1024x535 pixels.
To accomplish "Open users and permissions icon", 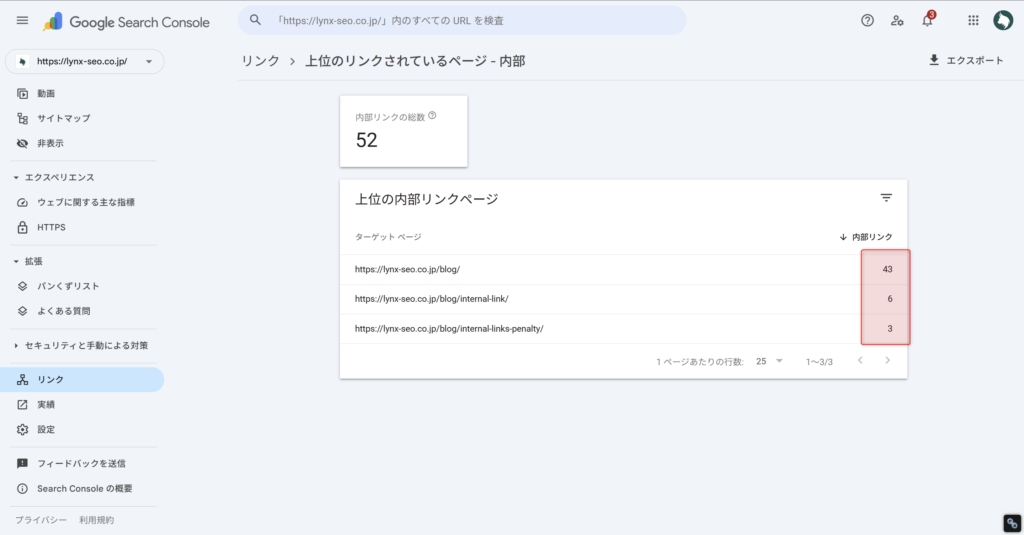I will click(897, 20).
